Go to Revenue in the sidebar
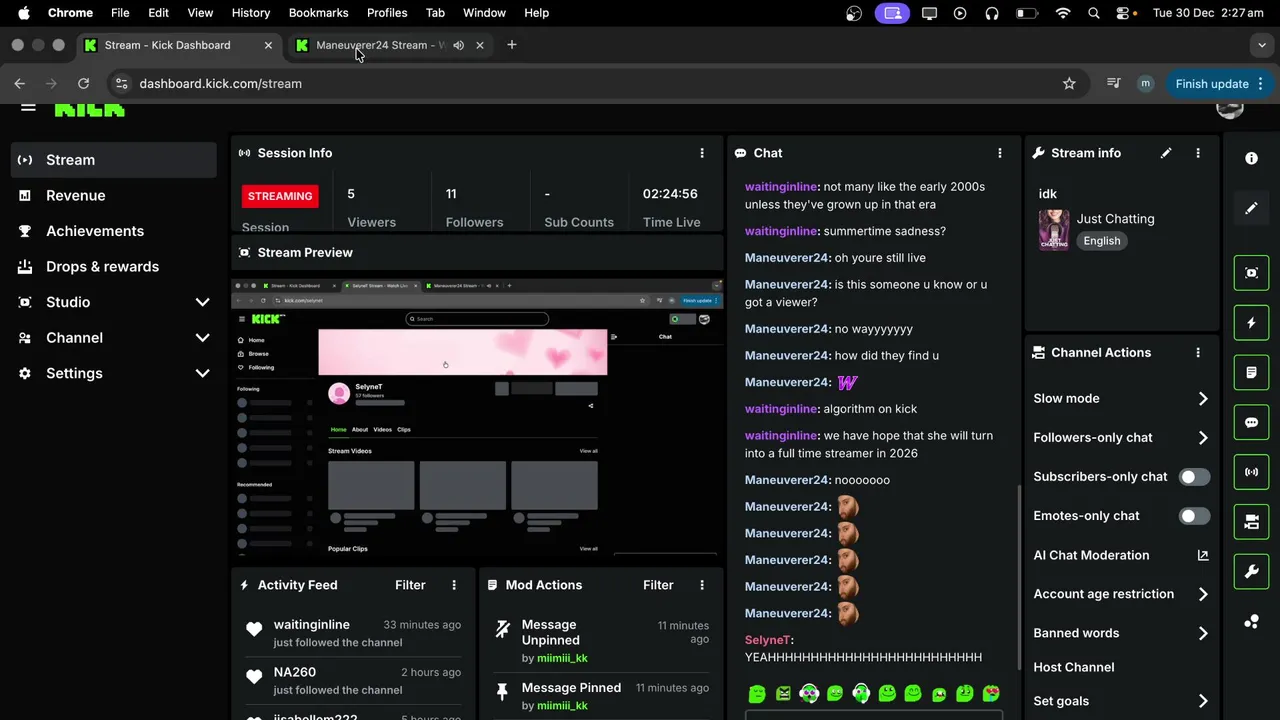This screenshot has width=1280, height=720. tap(113, 196)
